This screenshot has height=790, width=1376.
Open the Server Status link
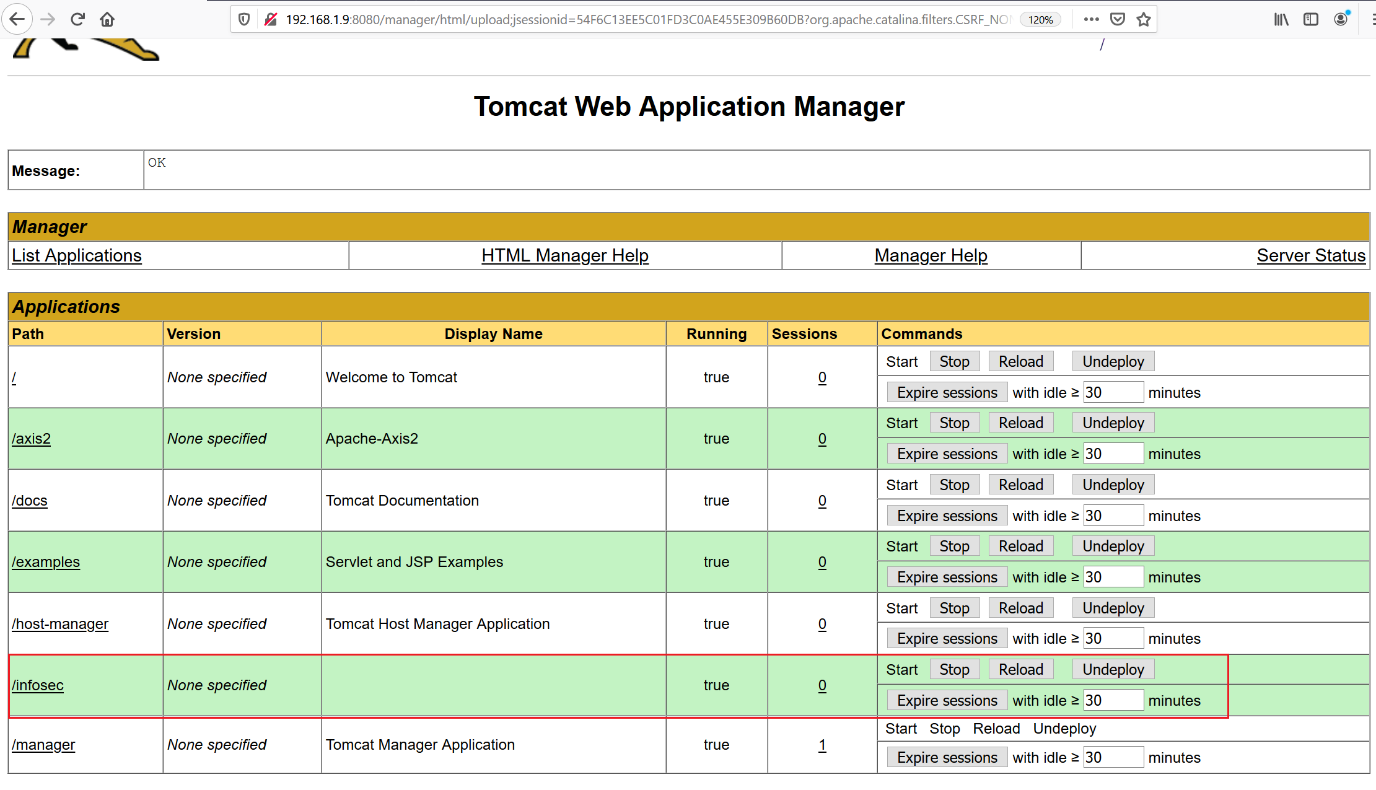pyautogui.click(x=1310, y=256)
